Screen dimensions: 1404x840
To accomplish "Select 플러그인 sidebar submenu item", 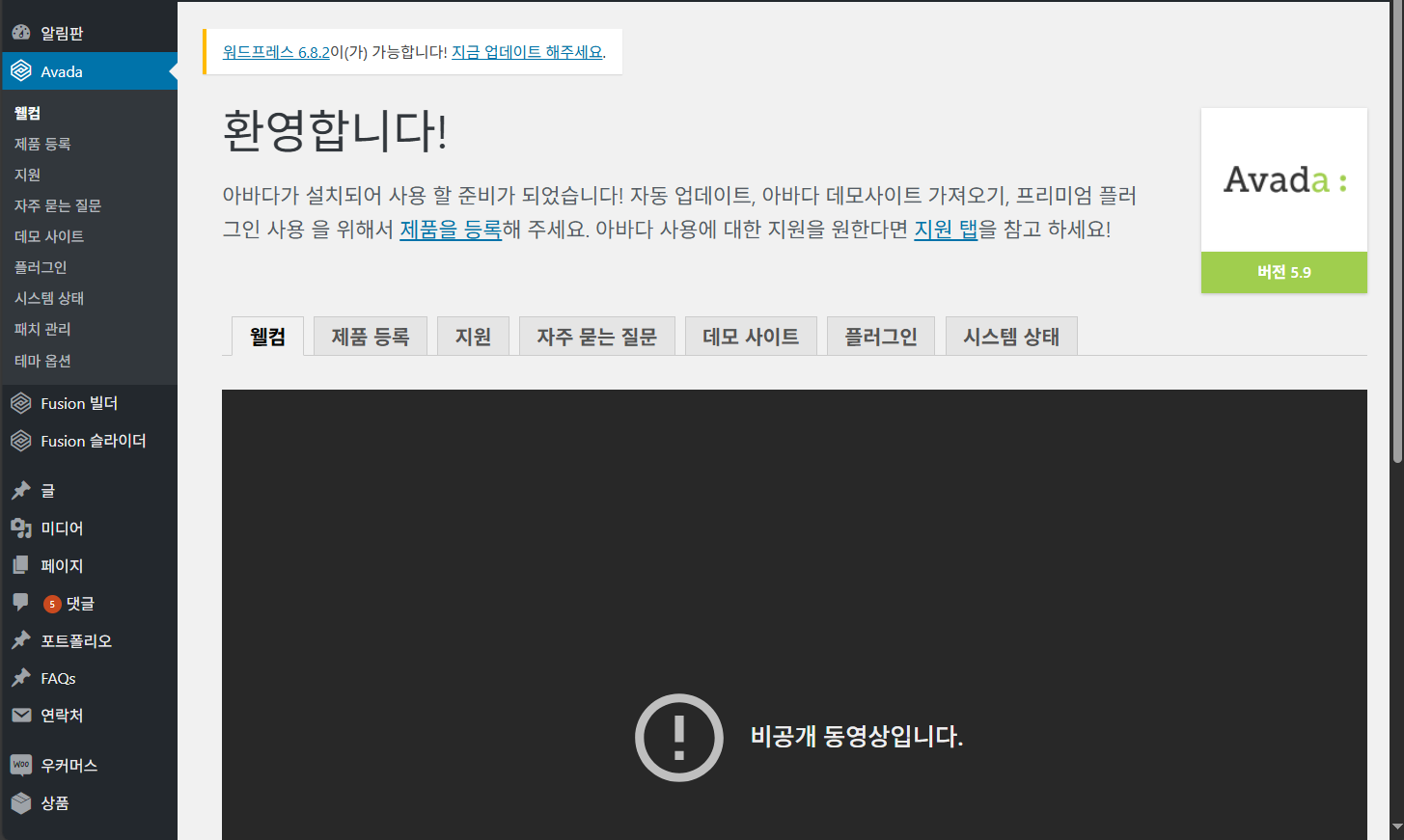I will tap(41, 267).
